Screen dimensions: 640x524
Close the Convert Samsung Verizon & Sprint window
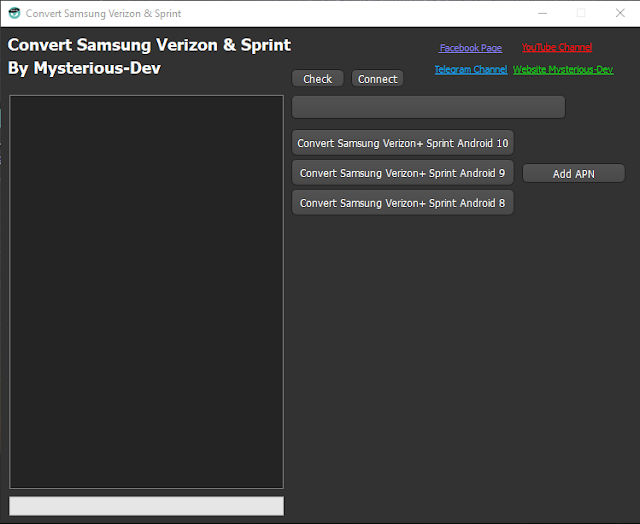click(619, 14)
